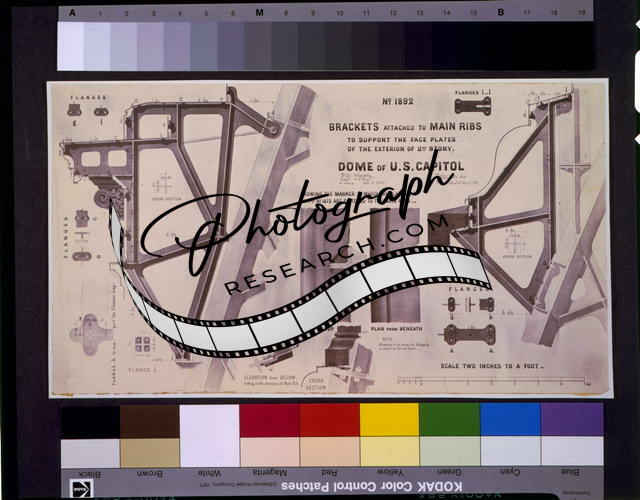
Task: Pick the bright red color patch
Action: pos(329,420)
